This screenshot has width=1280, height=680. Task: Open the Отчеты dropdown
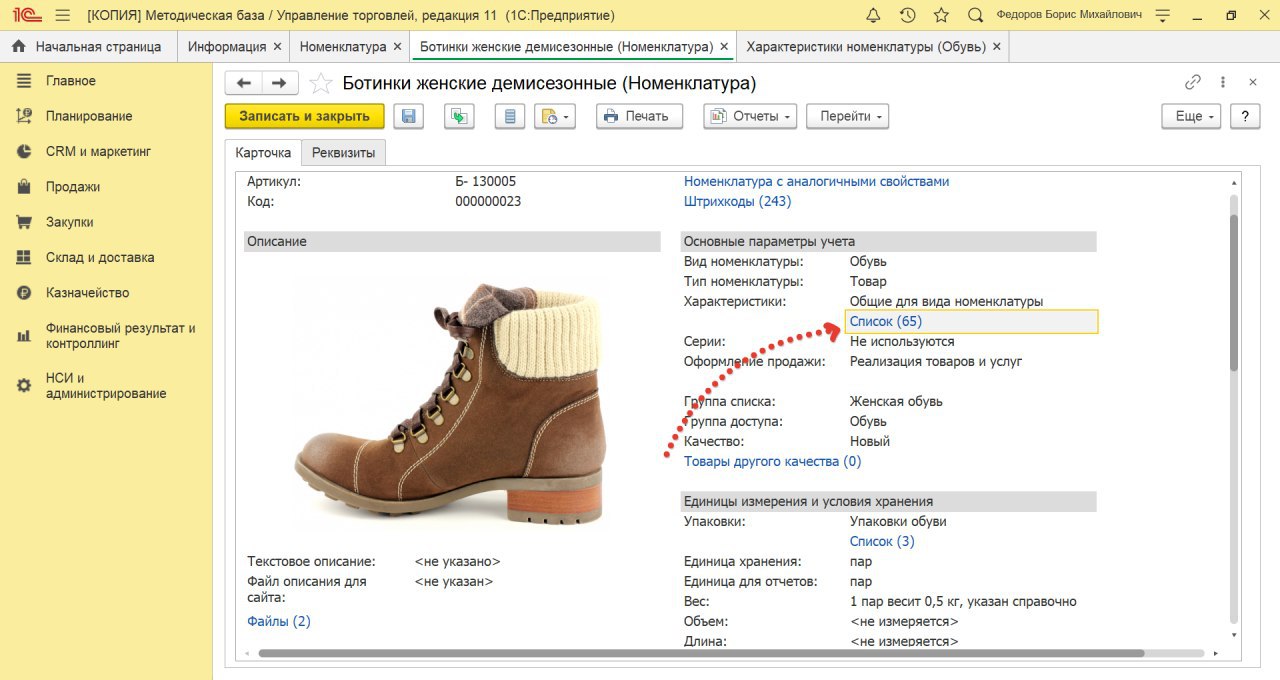750,116
